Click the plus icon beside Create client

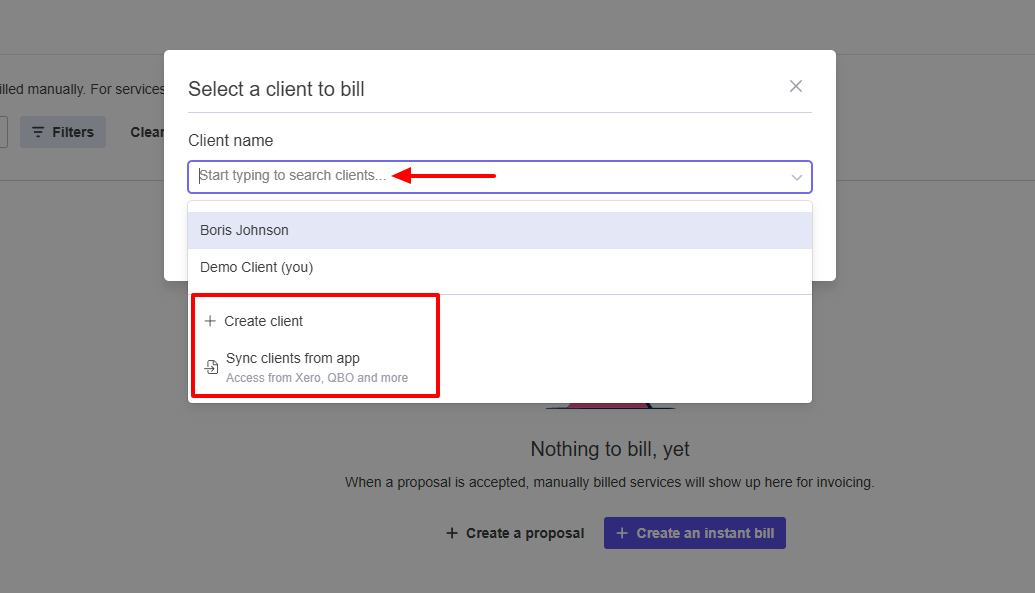pos(210,321)
